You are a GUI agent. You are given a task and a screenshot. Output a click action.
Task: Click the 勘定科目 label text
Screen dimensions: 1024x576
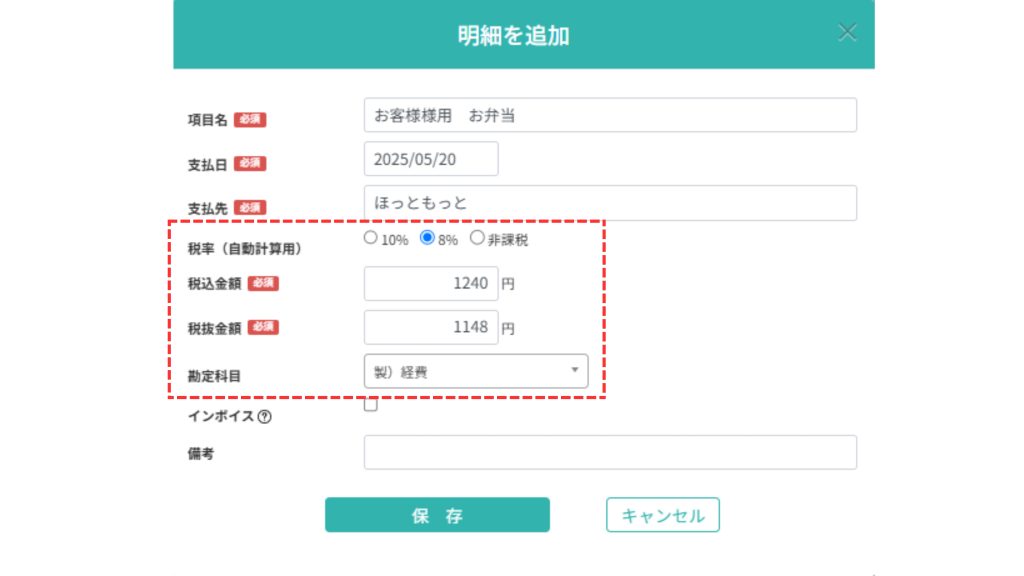click(x=214, y=376)
